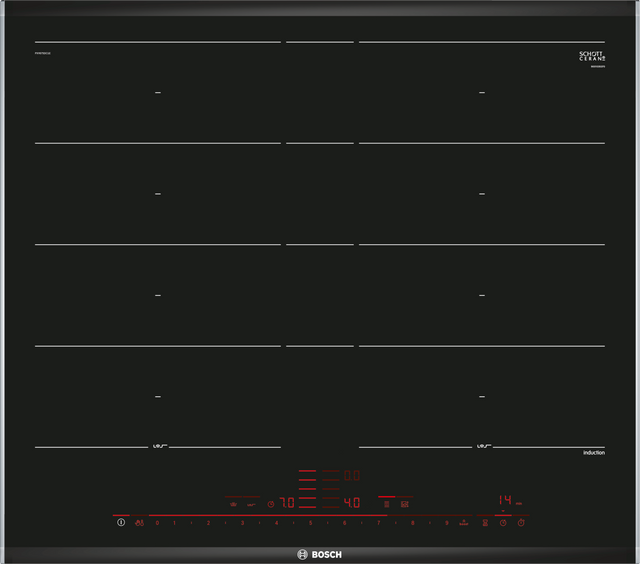The image size is (640, 564).
Task: Tap the BOSCH logo on front bezel
Action: [x=320, y=554]
